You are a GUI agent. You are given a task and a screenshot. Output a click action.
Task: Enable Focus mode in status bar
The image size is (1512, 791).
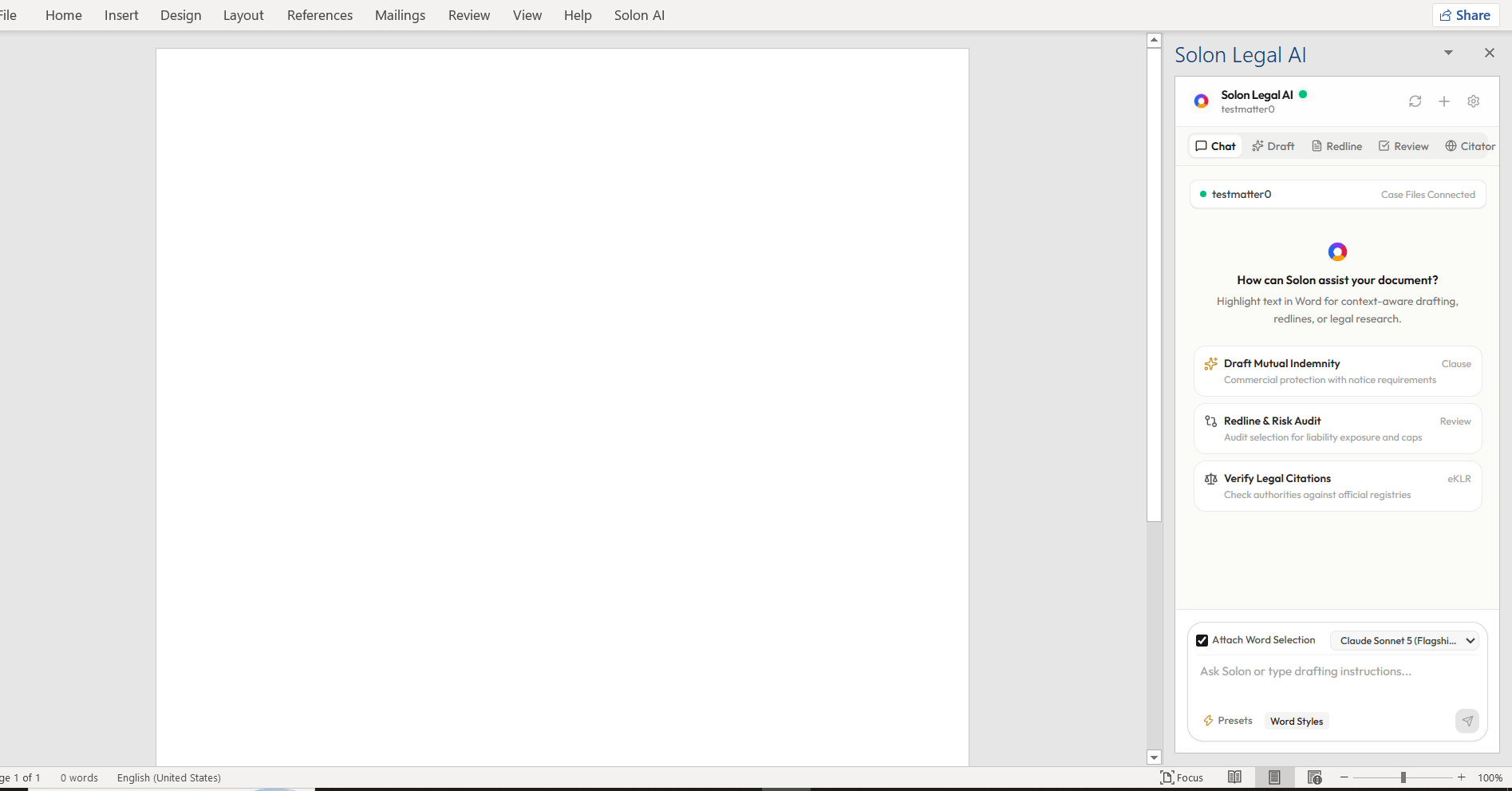click(x=1182, y=777)
